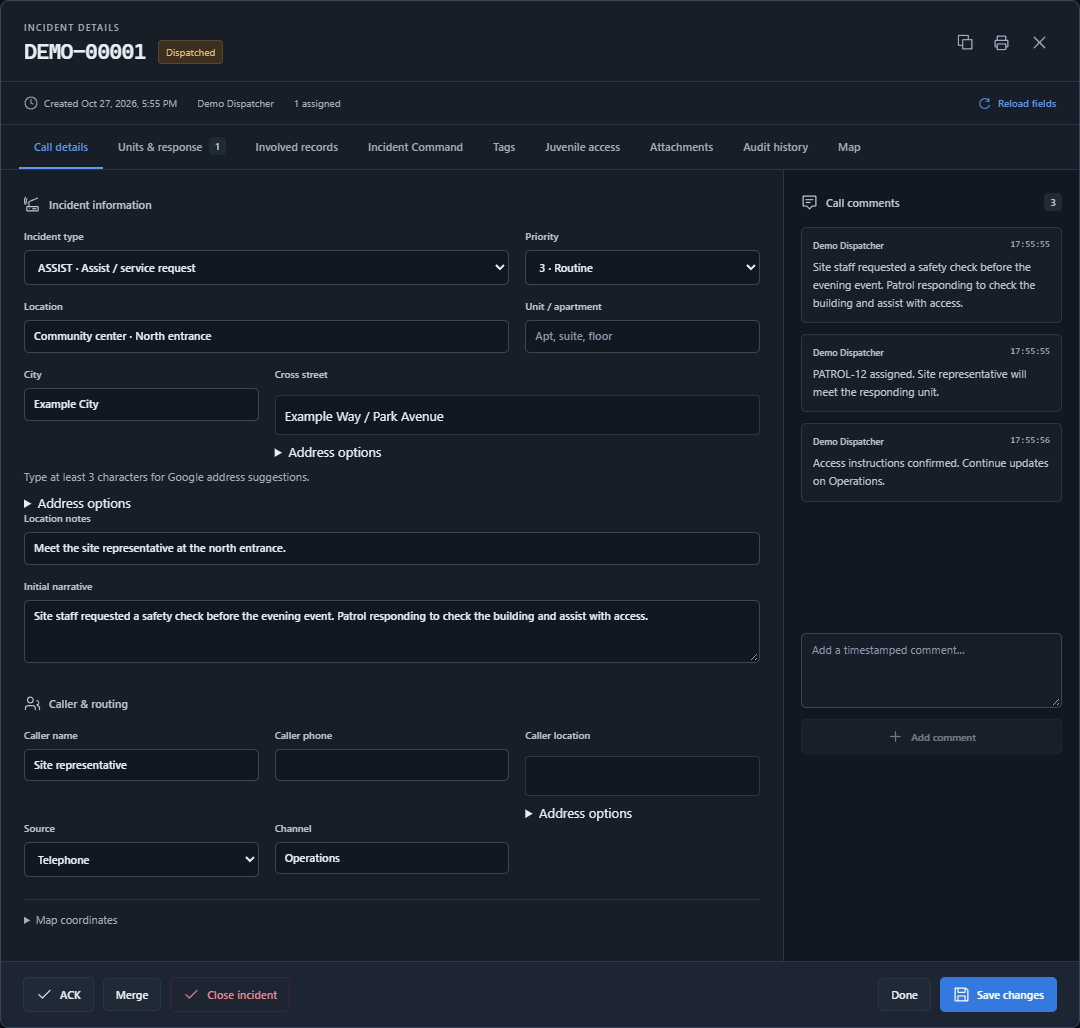This screenshot has width=1080, height=1028.
Task: Open the Attachments tab
Action: [681, 147]
